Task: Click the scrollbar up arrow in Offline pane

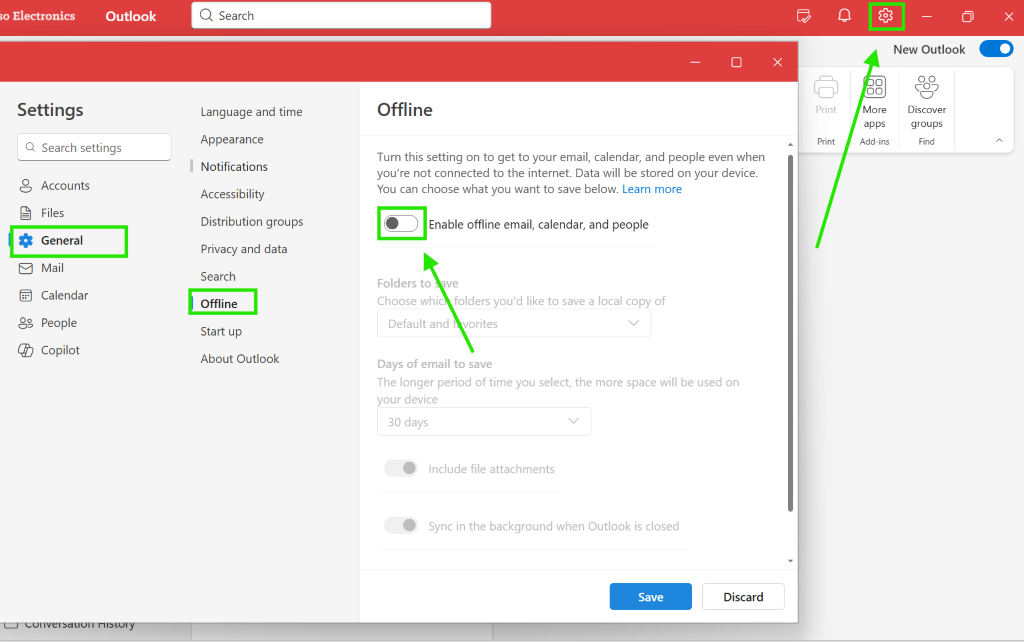Action: coord(790,144)
